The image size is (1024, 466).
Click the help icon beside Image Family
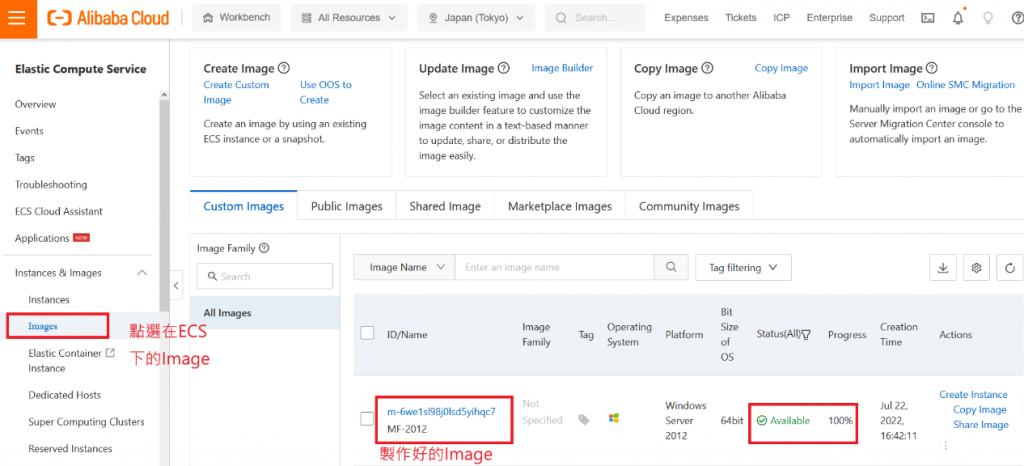pyautogui.click(x=264, y=248)
